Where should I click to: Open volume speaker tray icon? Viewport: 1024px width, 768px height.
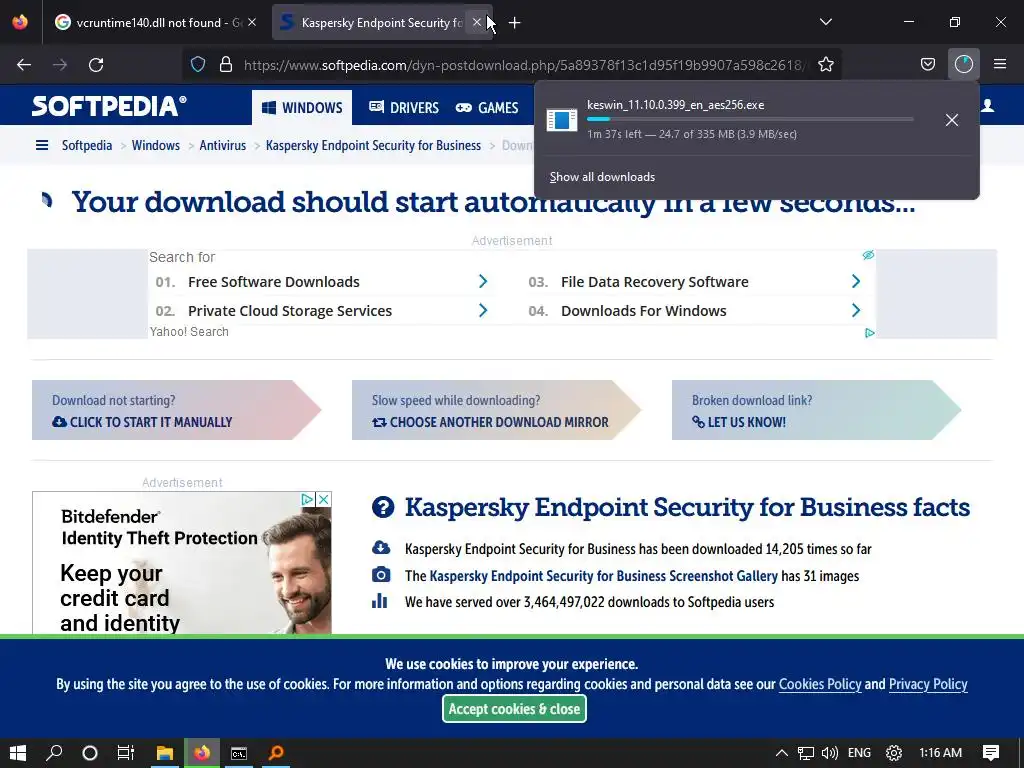click(x=829, y=753)
